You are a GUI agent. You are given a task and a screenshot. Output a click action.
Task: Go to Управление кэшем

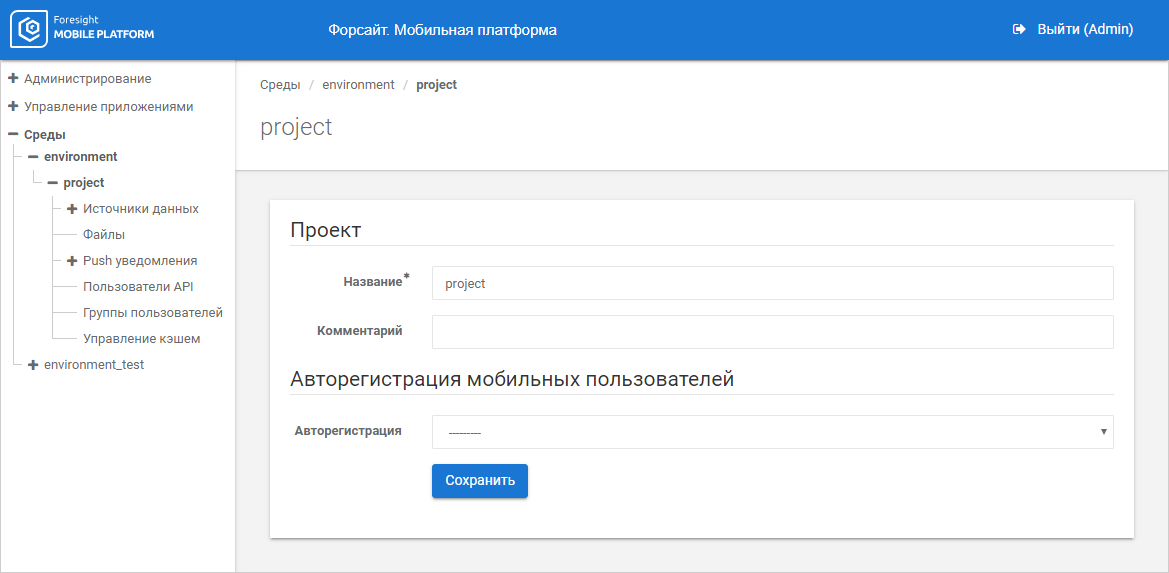point(141,339)
